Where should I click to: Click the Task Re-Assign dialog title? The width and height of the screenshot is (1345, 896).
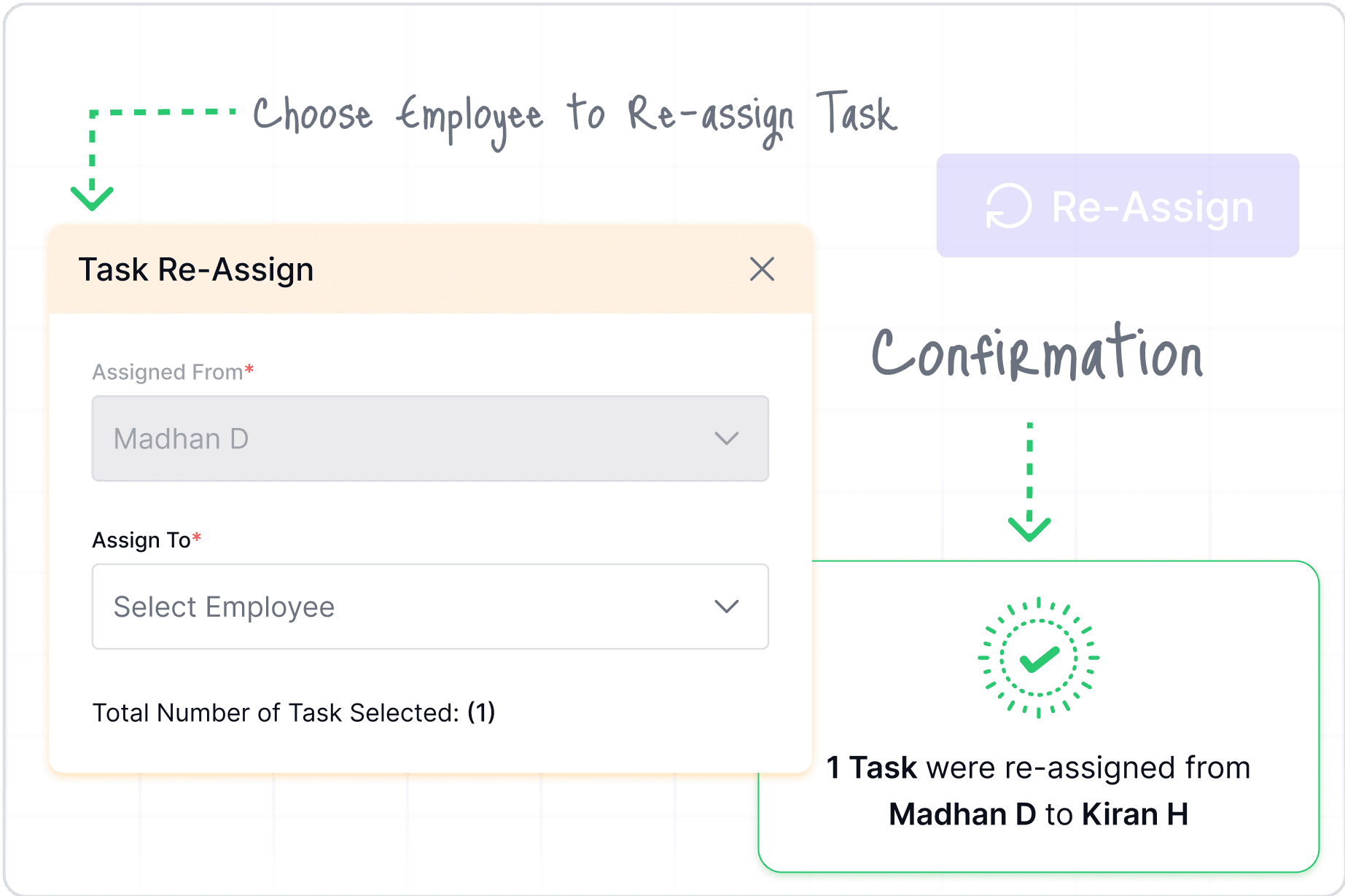[x=196, y=270]
